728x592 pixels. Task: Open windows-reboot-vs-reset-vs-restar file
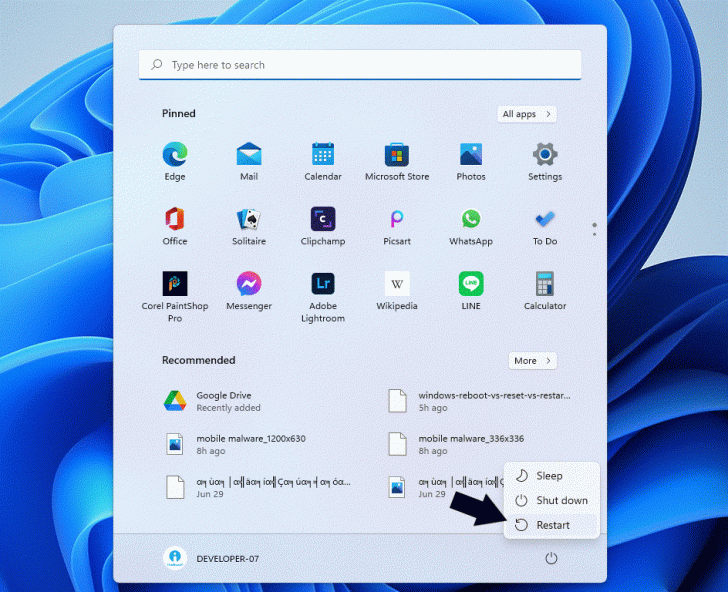(481, 401)
